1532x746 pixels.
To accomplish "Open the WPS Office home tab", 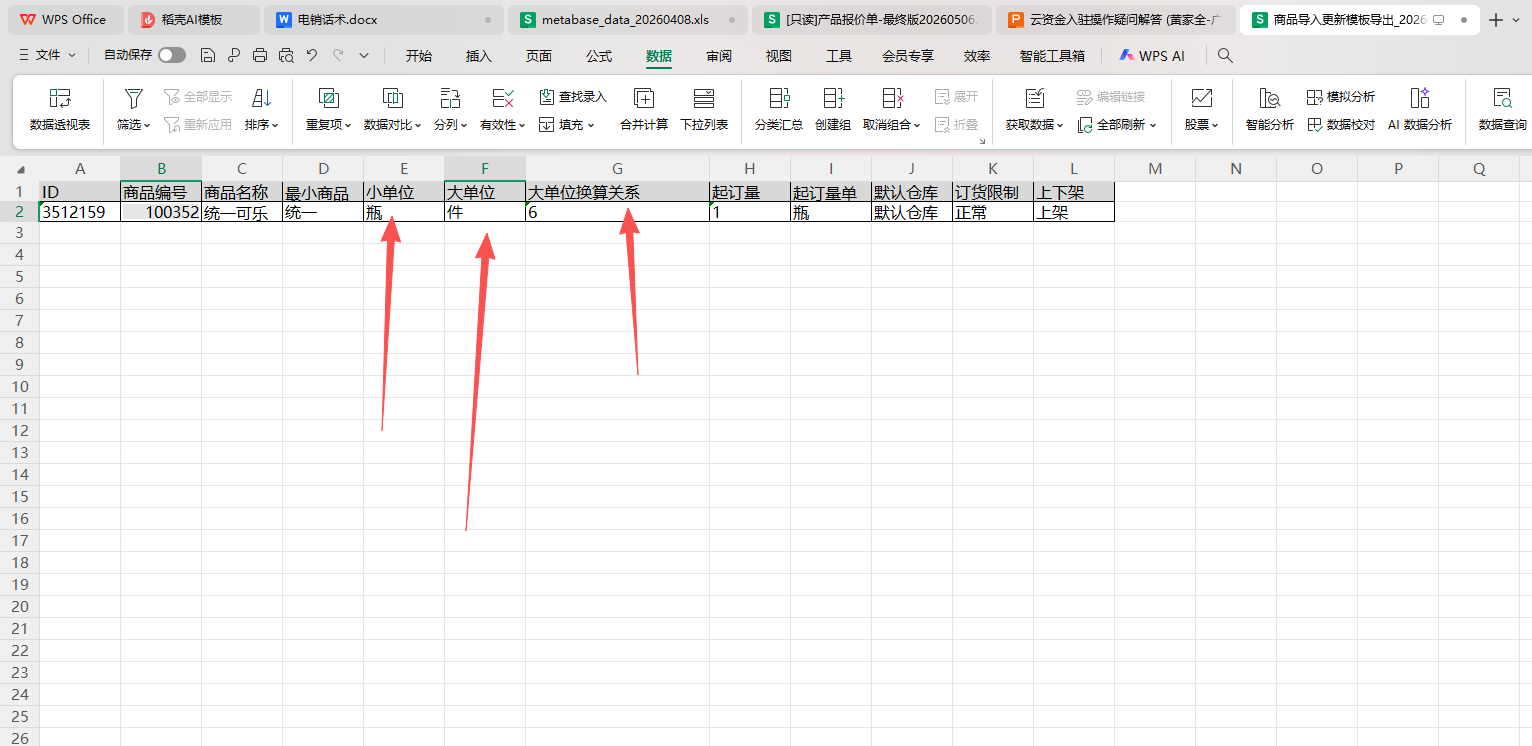I will [x=64, y=20].
